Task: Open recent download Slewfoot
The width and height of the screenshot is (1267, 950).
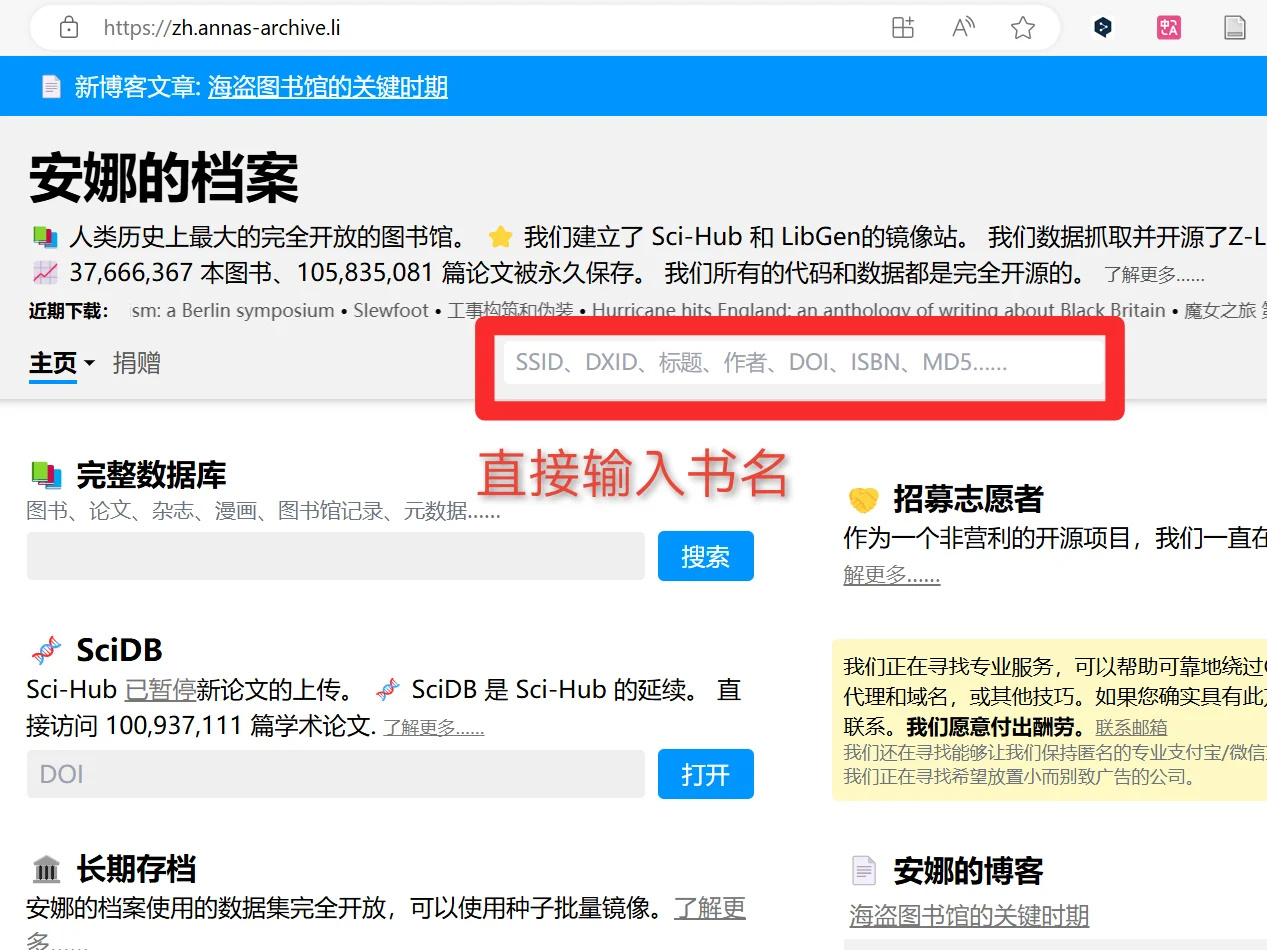Action: point(391,310)
